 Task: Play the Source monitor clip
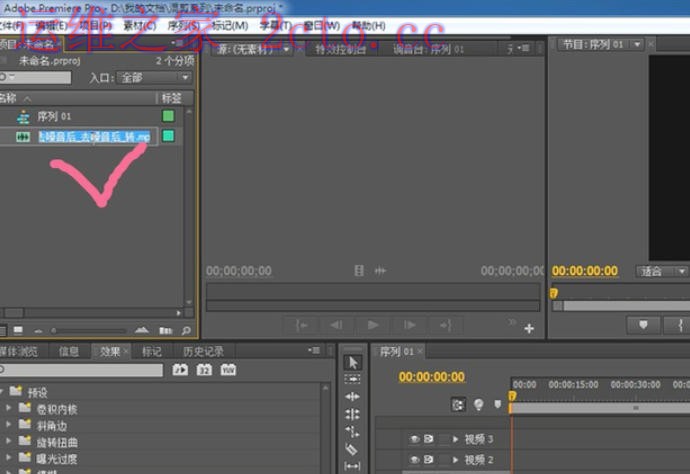372,325
